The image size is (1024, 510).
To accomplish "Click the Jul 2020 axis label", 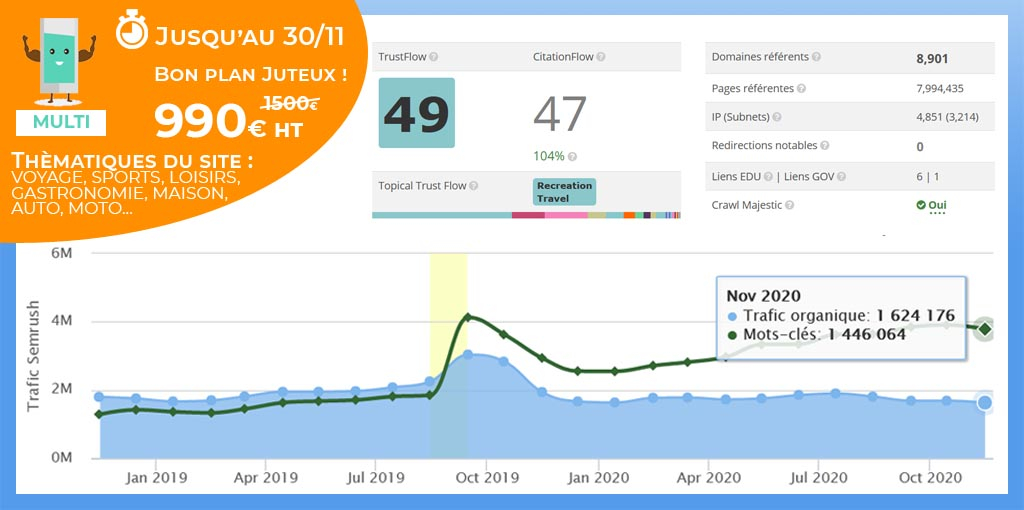I will [817, 477].
